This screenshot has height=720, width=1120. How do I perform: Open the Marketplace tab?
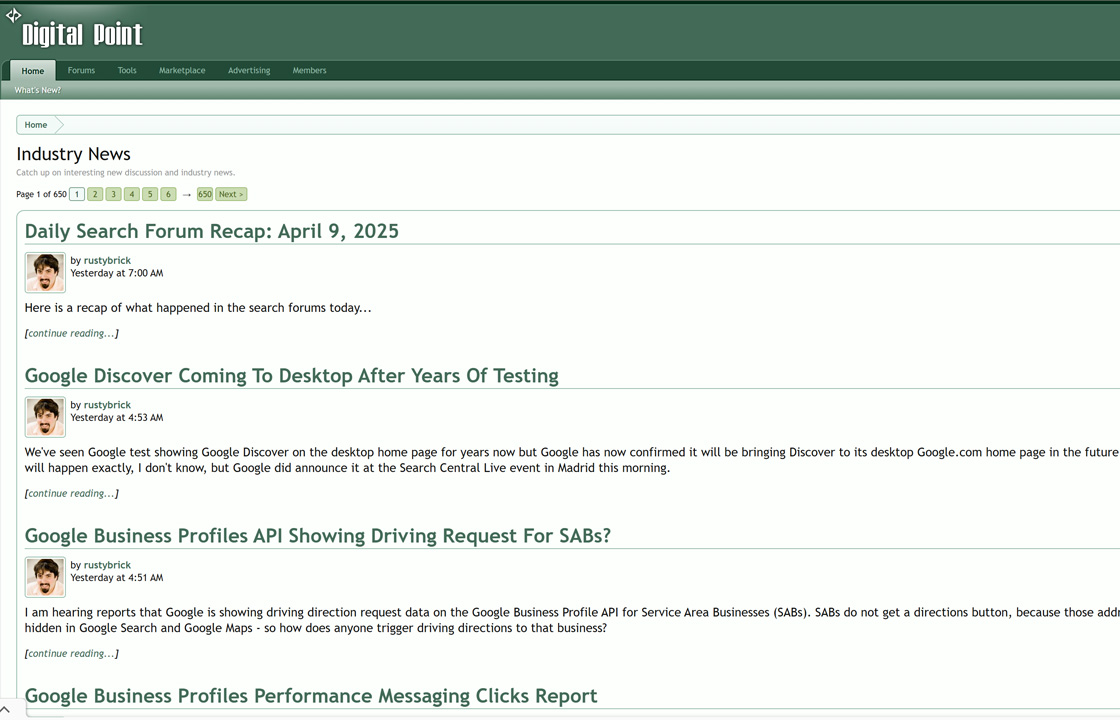(182, 71)
